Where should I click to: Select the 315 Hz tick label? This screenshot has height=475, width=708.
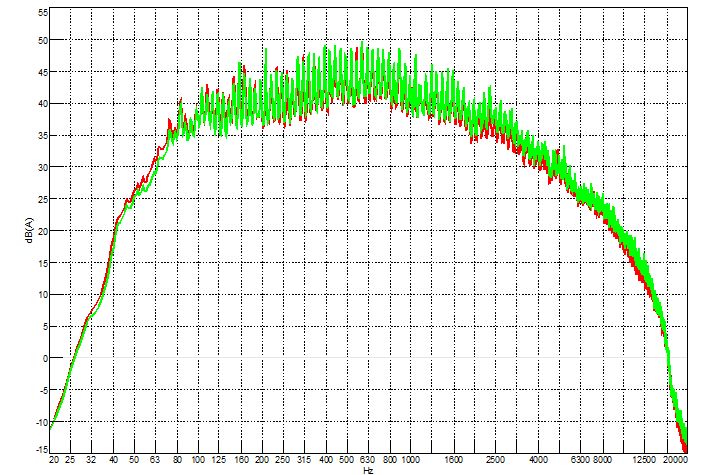click(303, 460)
